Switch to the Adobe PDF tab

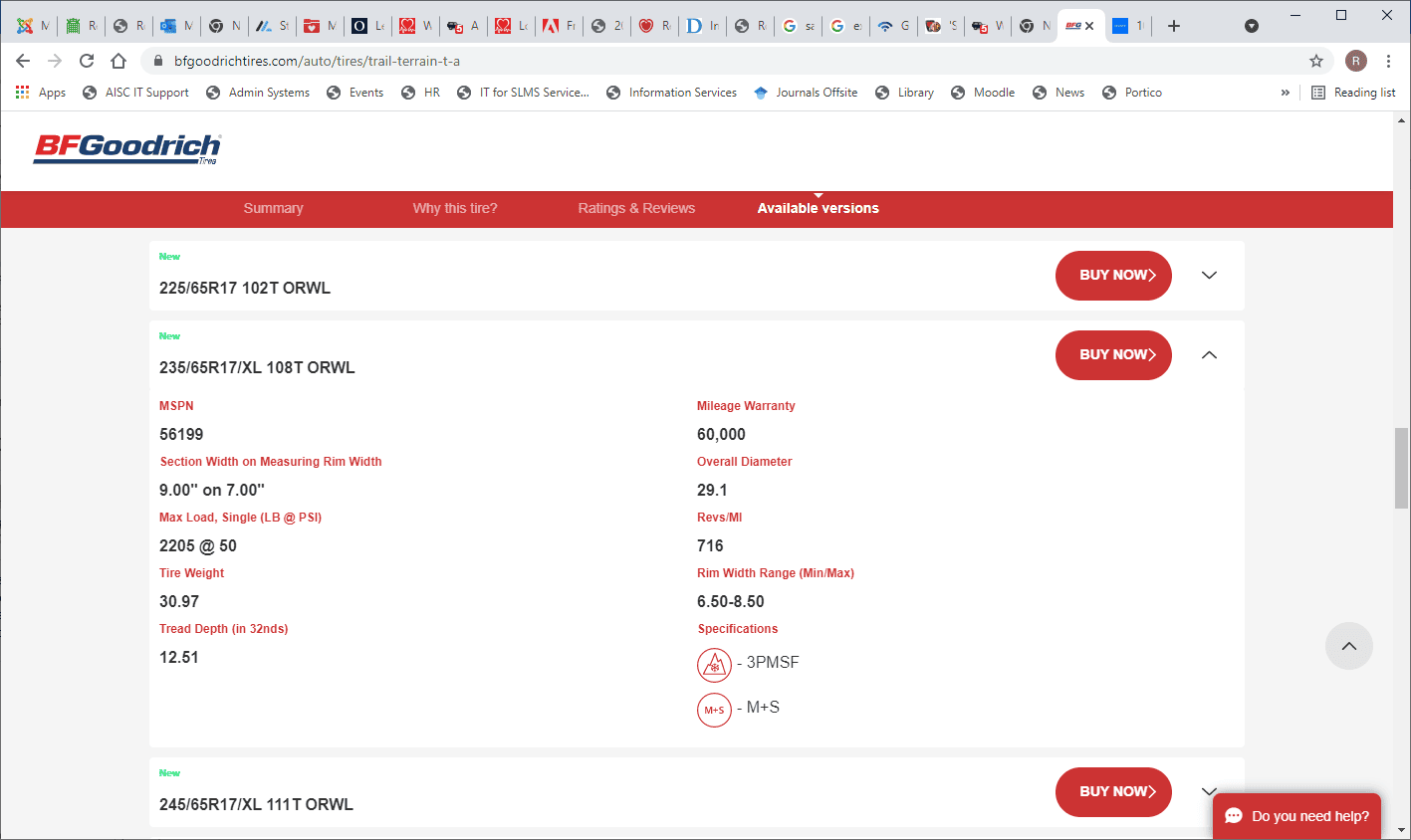point(559,26)
